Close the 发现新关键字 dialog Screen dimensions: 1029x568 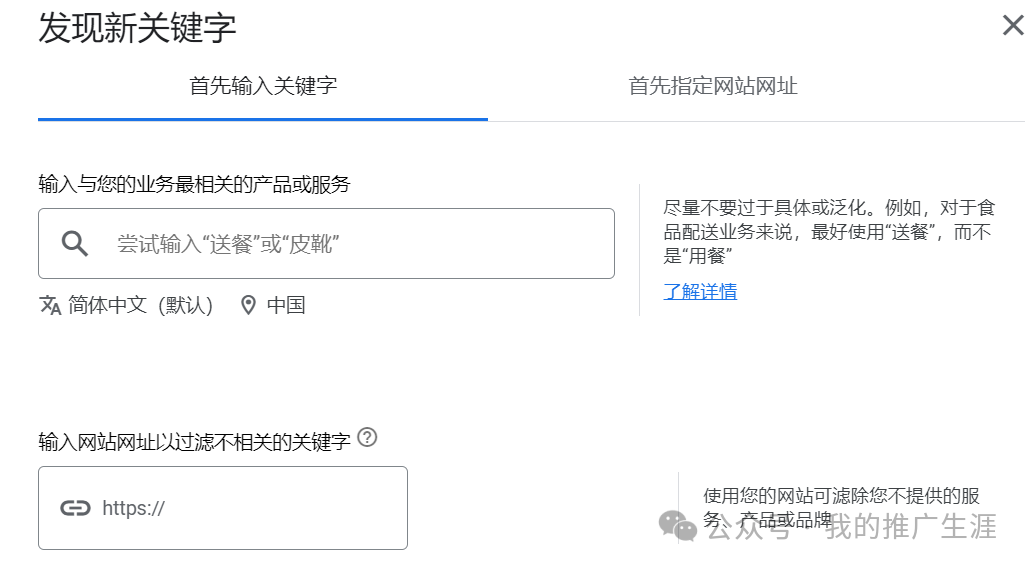coord(1012,26)
